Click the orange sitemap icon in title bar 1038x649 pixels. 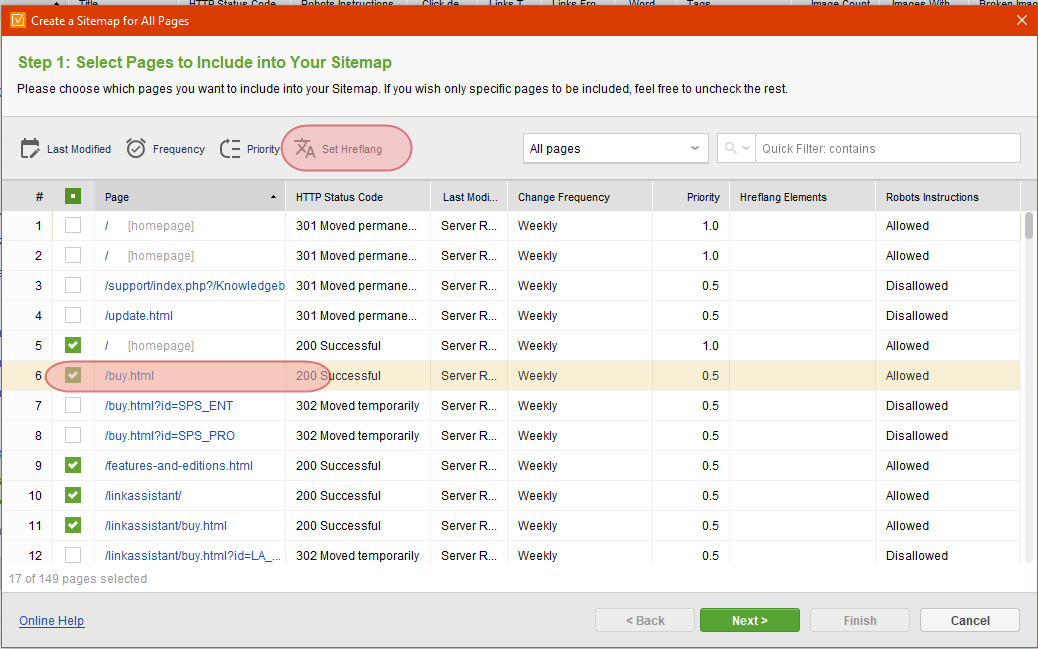coord(18,21)
